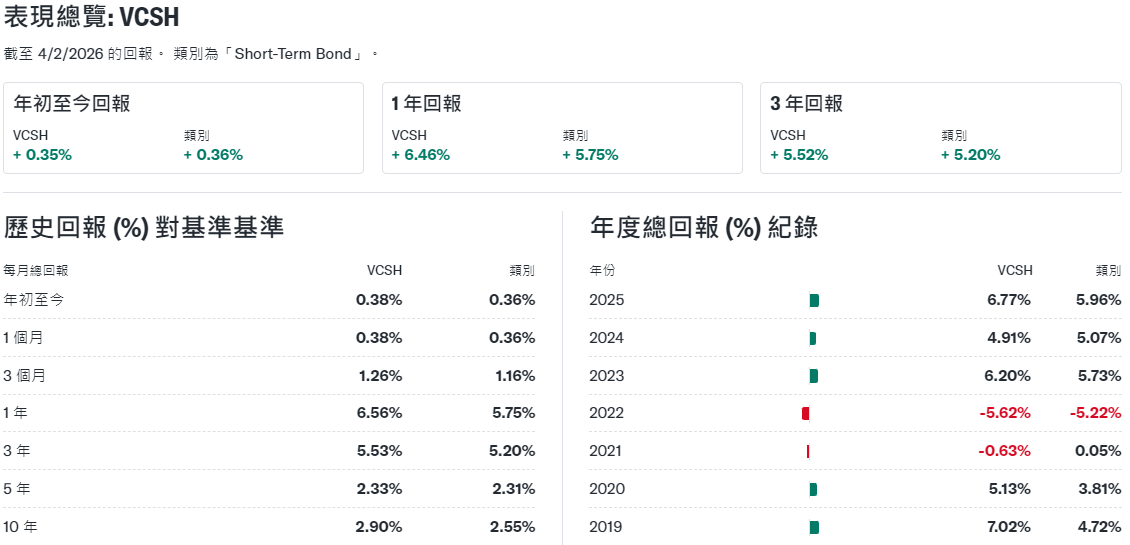This screenshot has width=1130, height=545.
Task: Click the thin red 2021 return bar
Action: [808, 451]
